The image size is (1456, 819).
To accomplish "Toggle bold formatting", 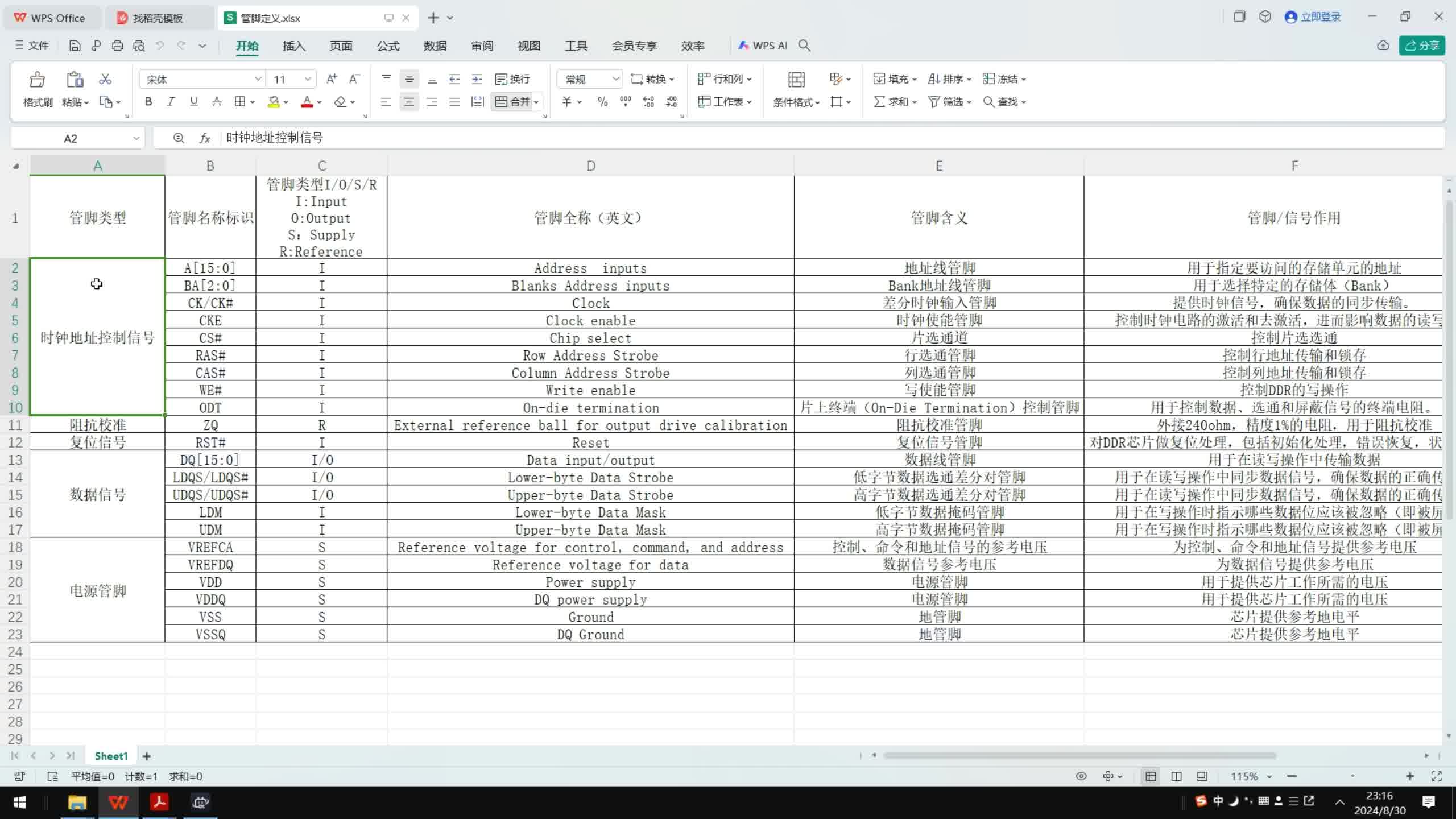I will pyautogui.click(x=148, y=102).
